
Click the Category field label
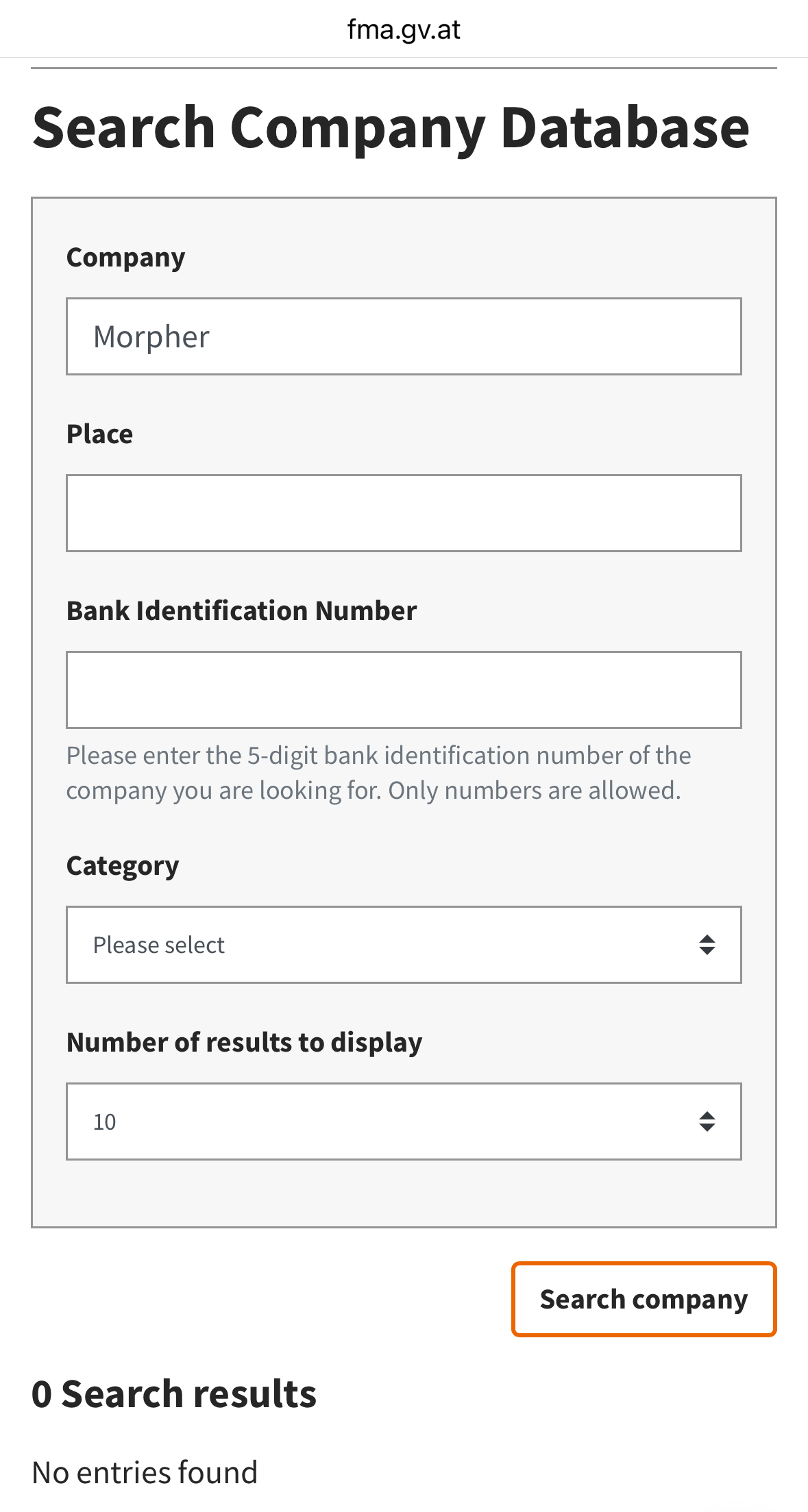tap(123, 866)
